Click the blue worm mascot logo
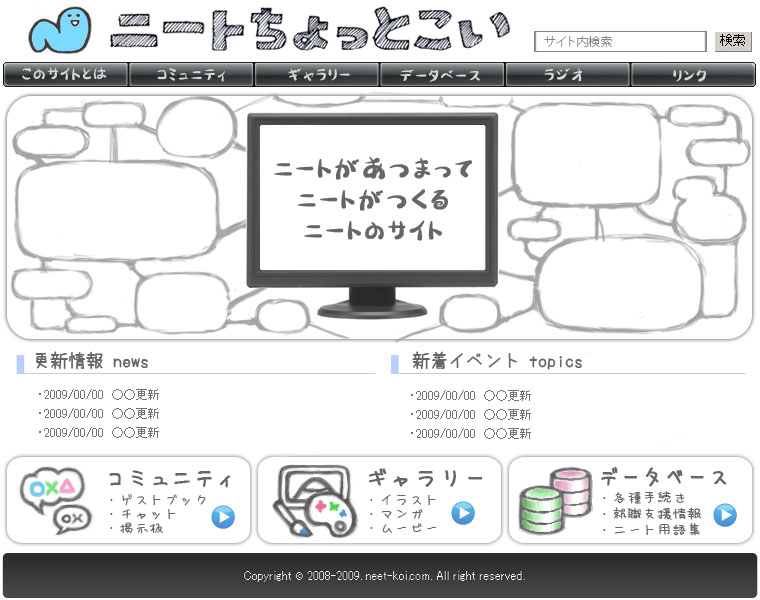The height and width of the screenshot is (600, 760). pyautogui.click(x=61, y=30)
